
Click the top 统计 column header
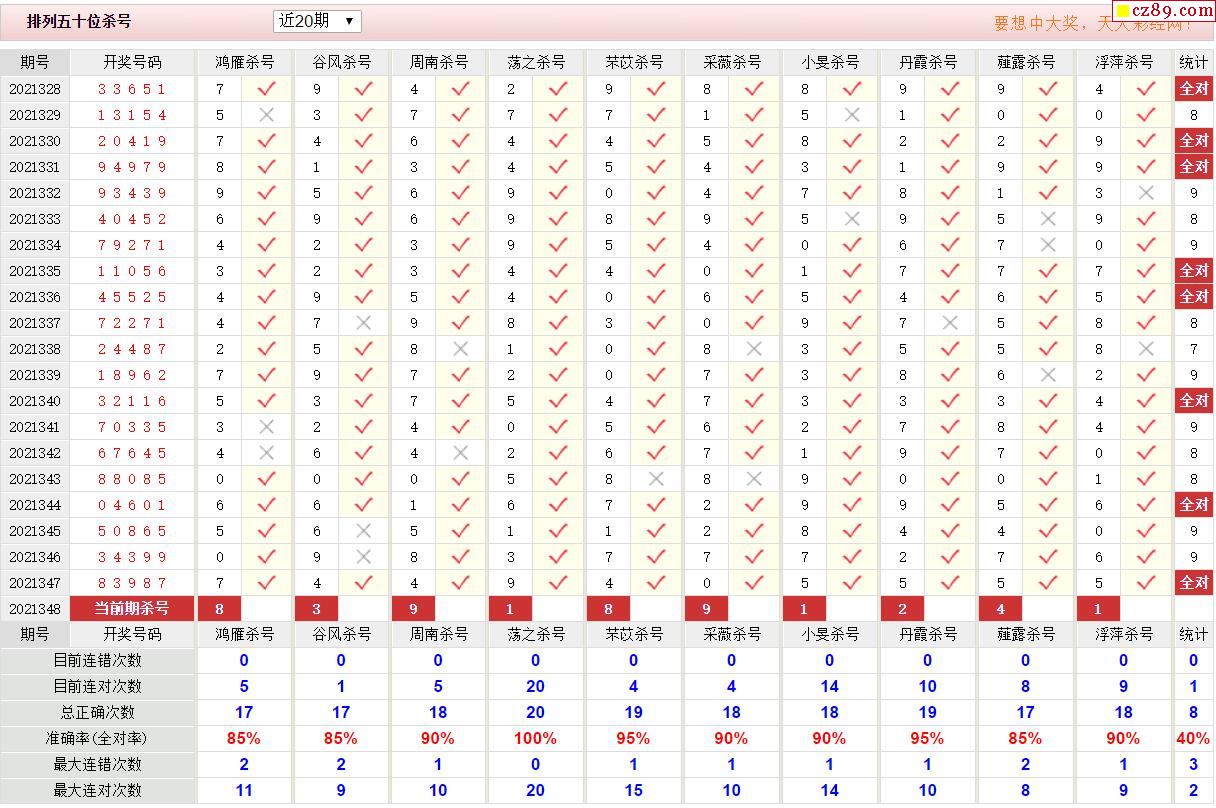click(1194, 62)
